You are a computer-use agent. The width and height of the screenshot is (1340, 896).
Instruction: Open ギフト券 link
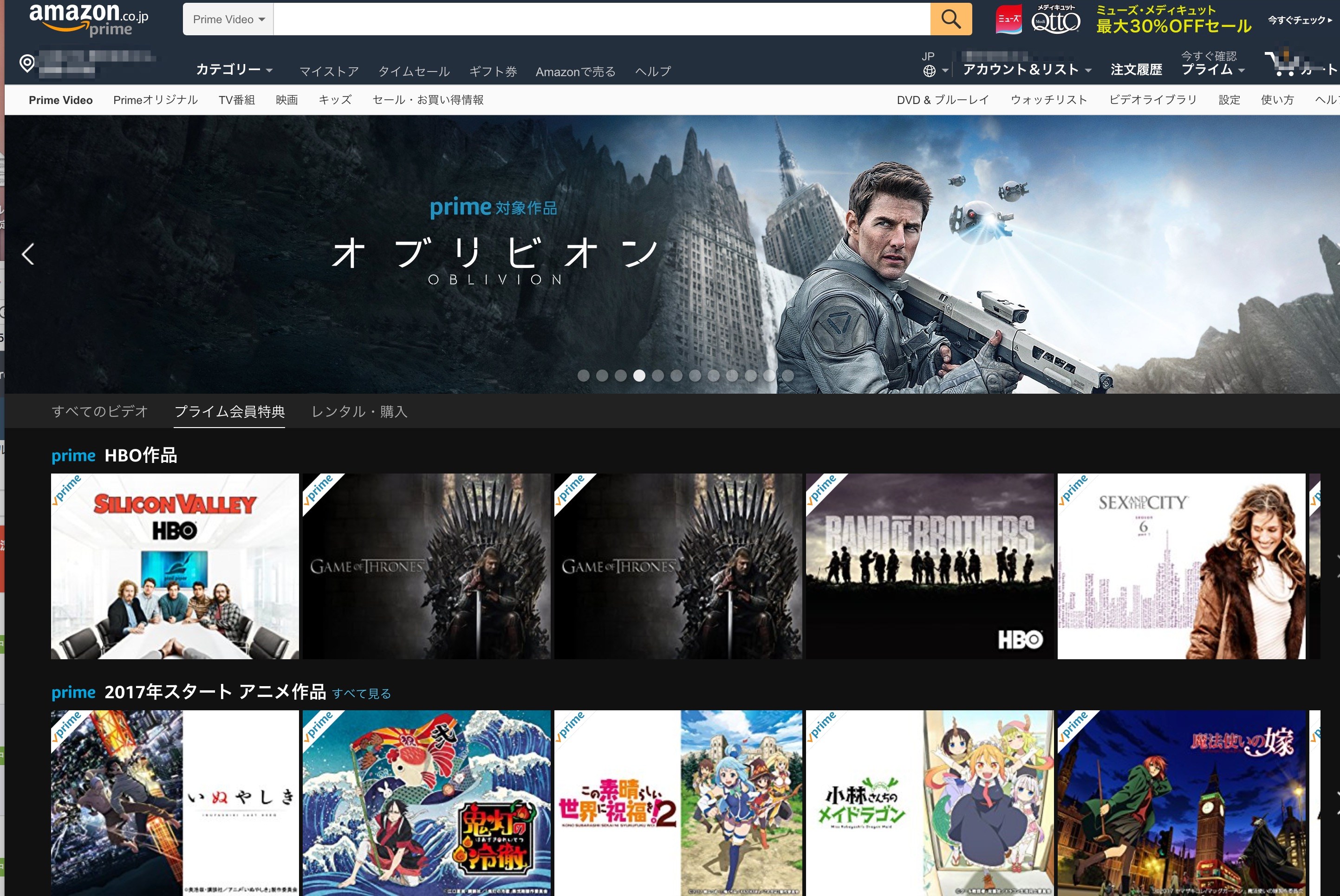(x=493, y=71)
